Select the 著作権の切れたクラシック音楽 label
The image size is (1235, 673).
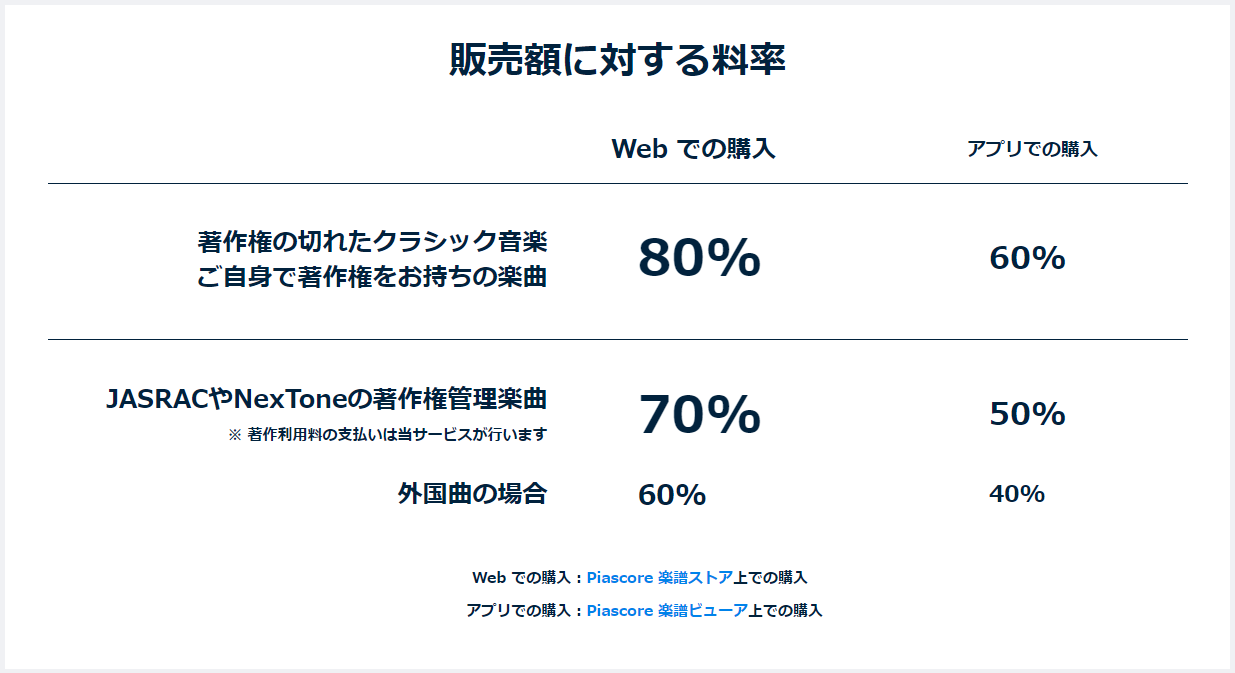point(372,242)
